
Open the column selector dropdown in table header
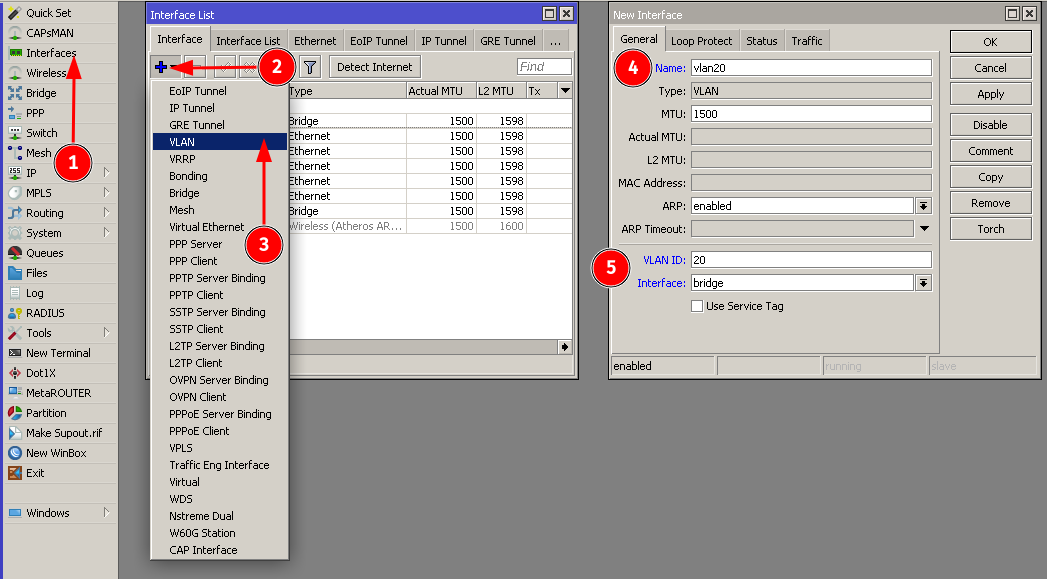[565, 90]
